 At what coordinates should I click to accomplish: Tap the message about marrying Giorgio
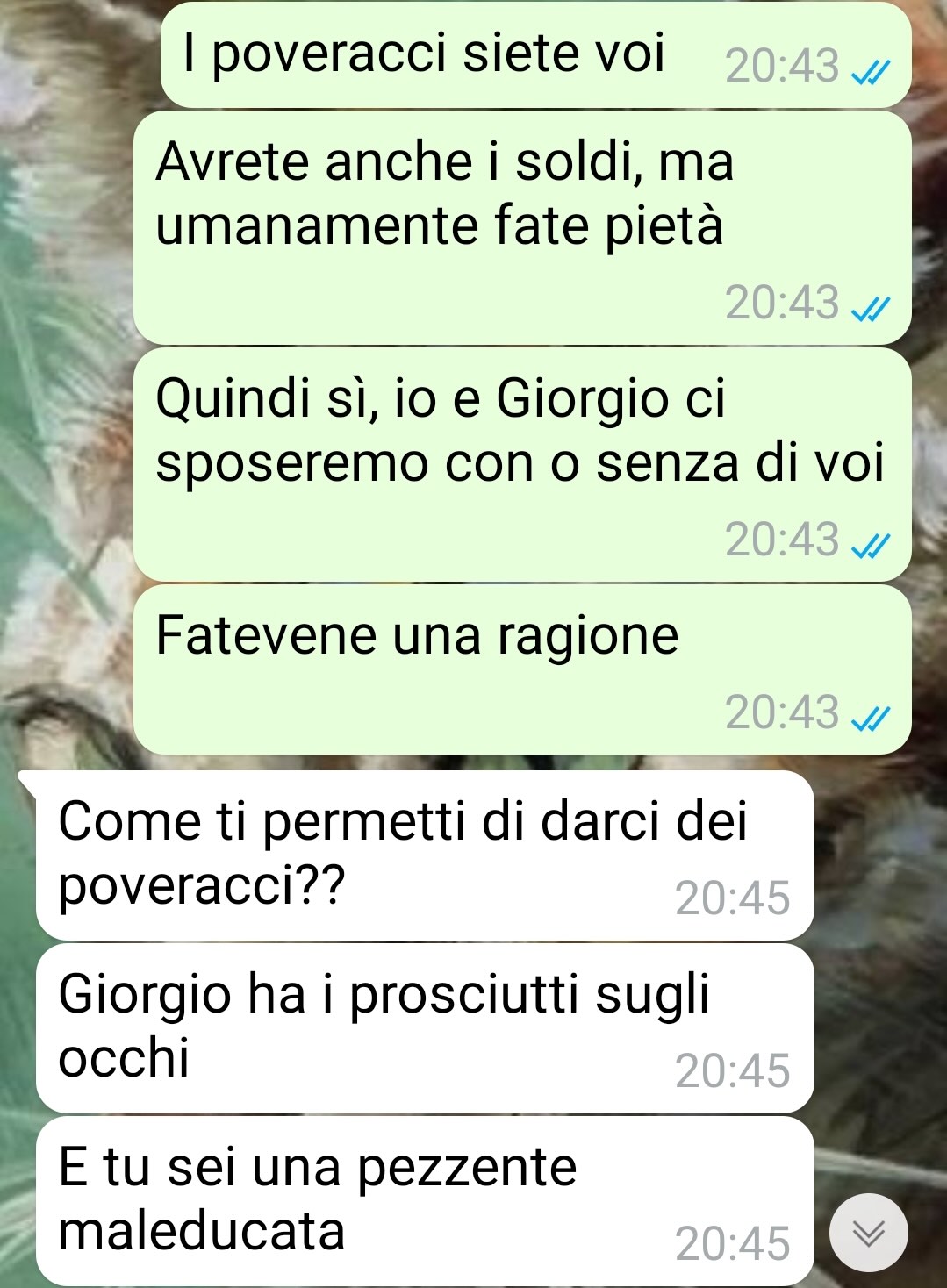[522, 464]
